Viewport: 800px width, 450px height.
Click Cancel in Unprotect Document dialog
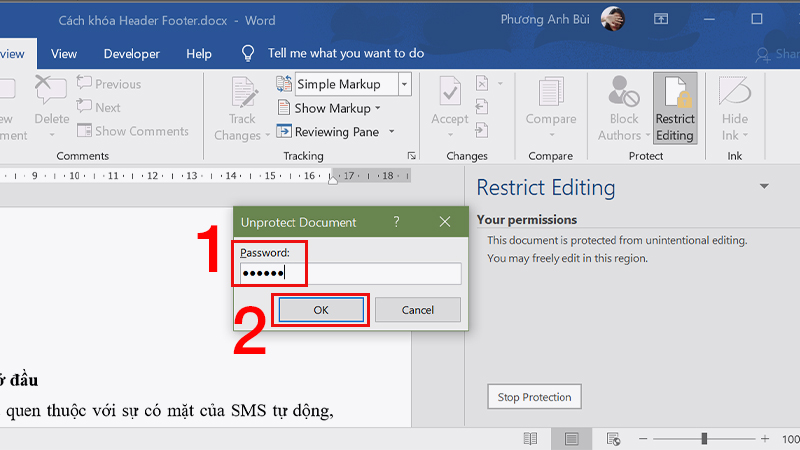(x=418, y=310)
